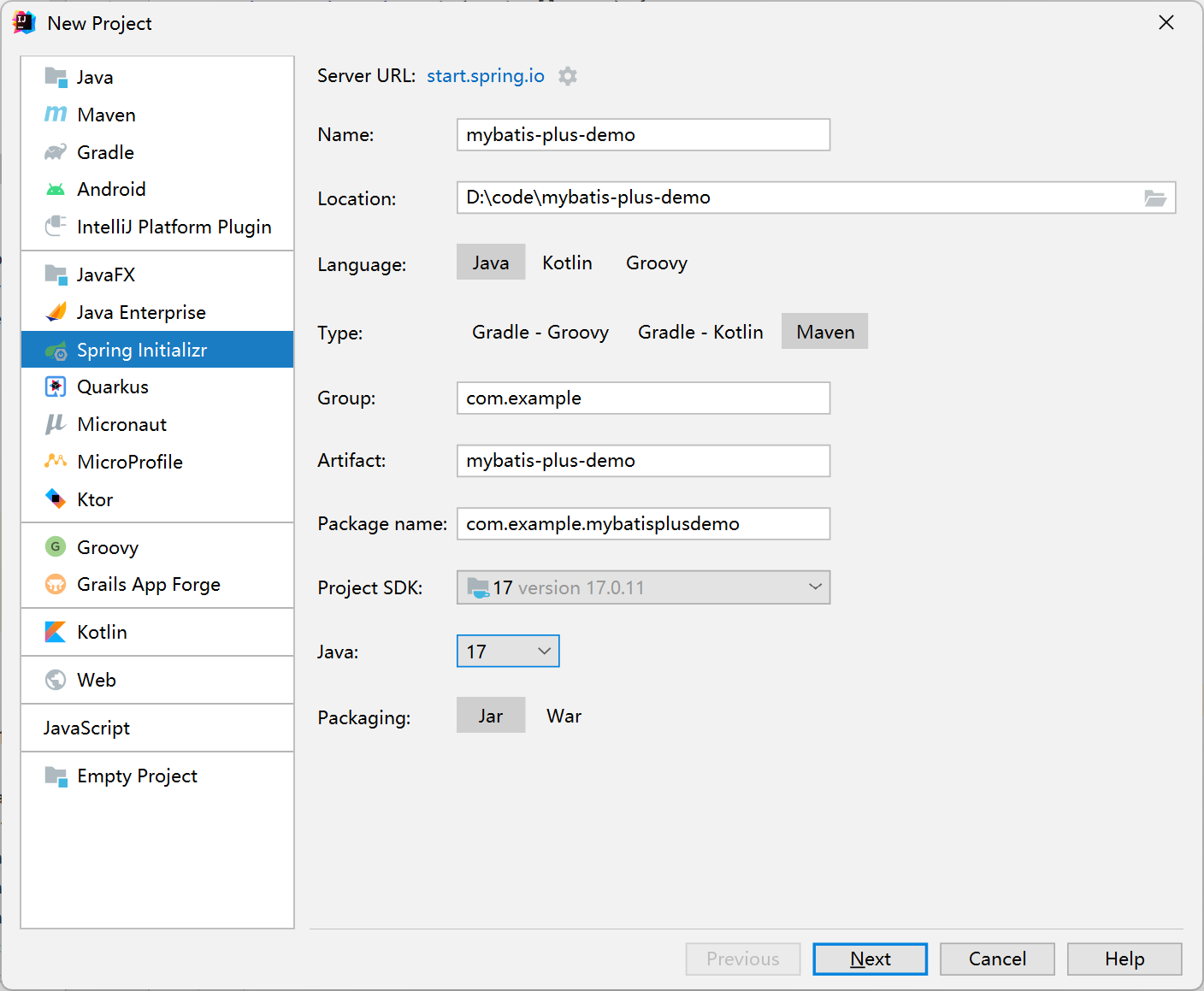Select Groovy as the project language

click(656, 262)
